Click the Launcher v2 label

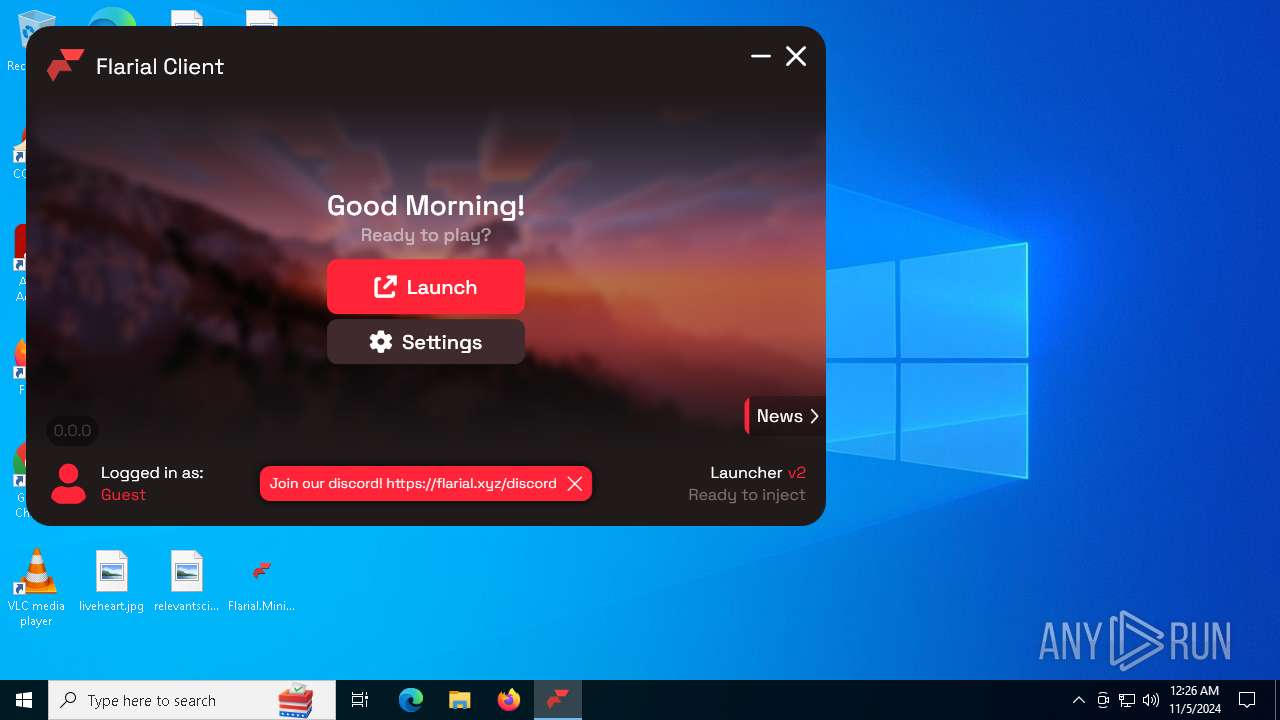(758, 473)
